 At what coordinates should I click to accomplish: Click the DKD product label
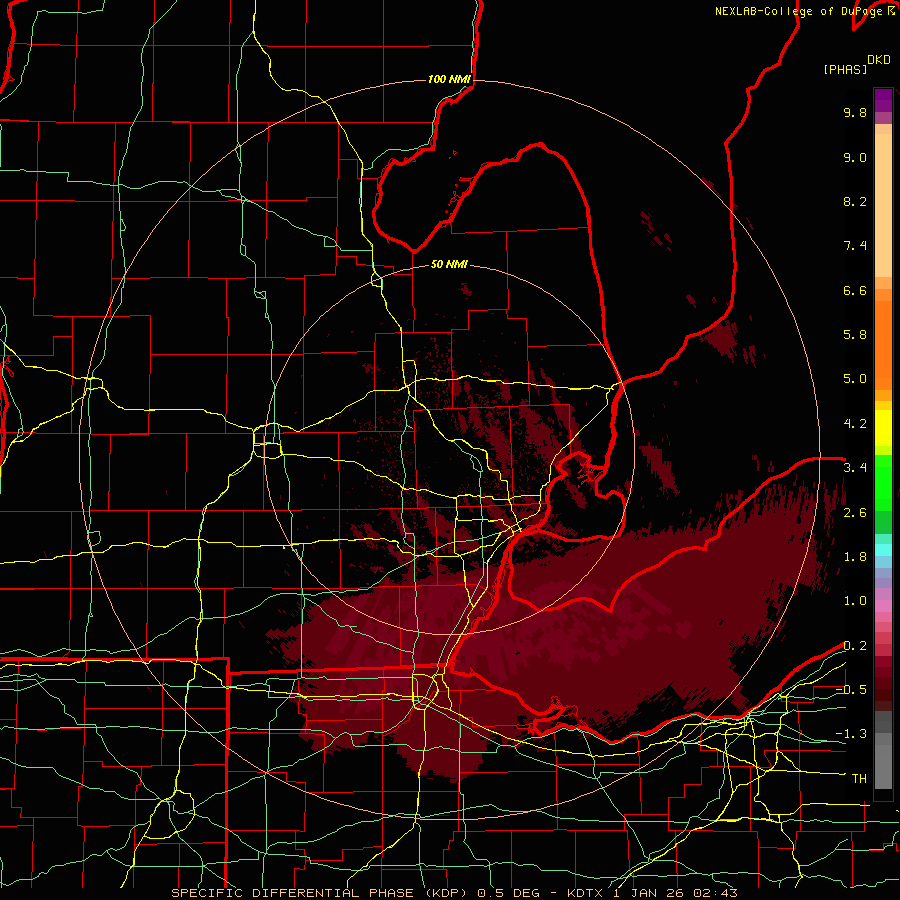coord(879,60)
